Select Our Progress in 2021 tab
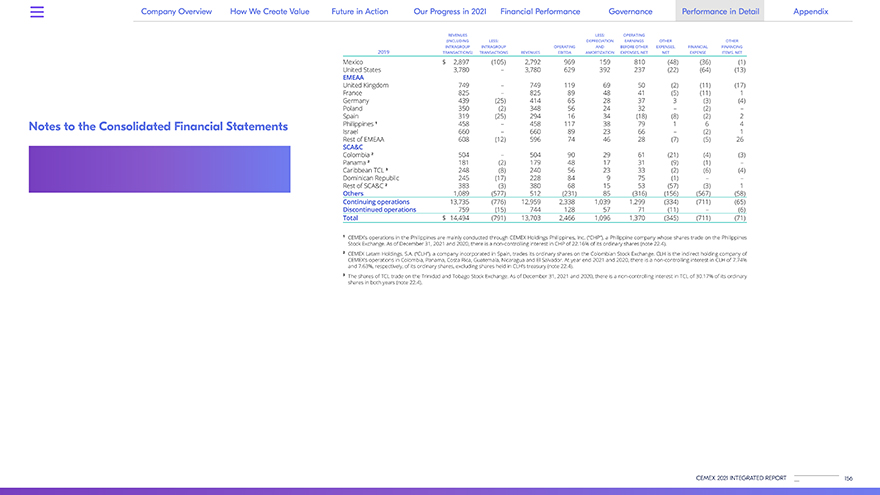880x495 pixels. [449, 12]
